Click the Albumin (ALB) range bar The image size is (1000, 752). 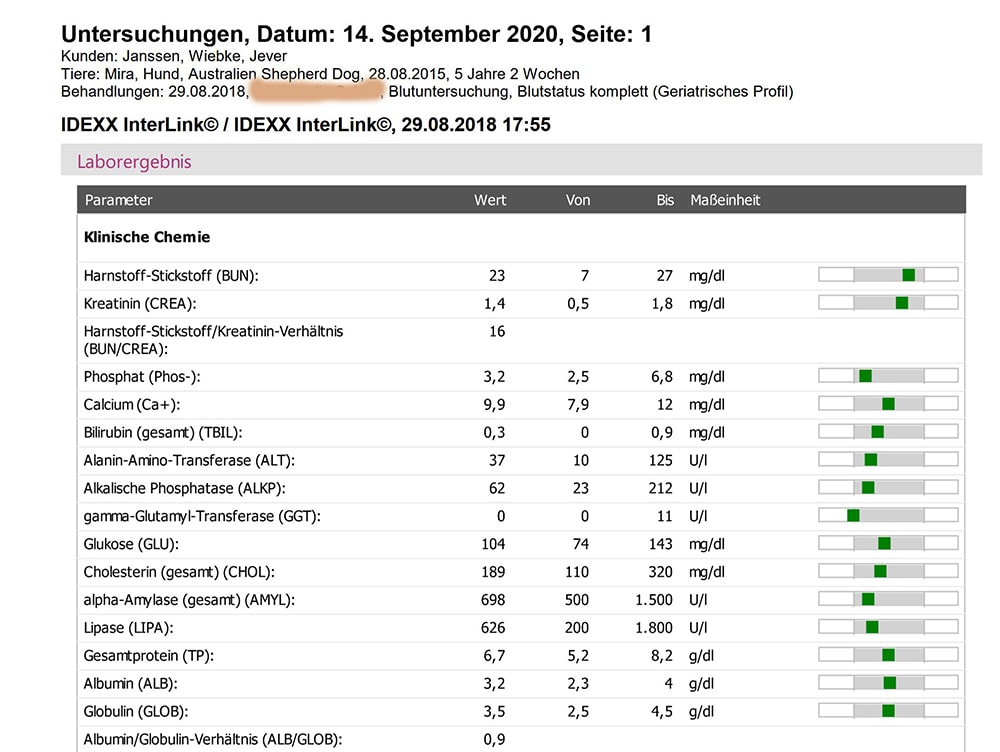pos(888,683)
